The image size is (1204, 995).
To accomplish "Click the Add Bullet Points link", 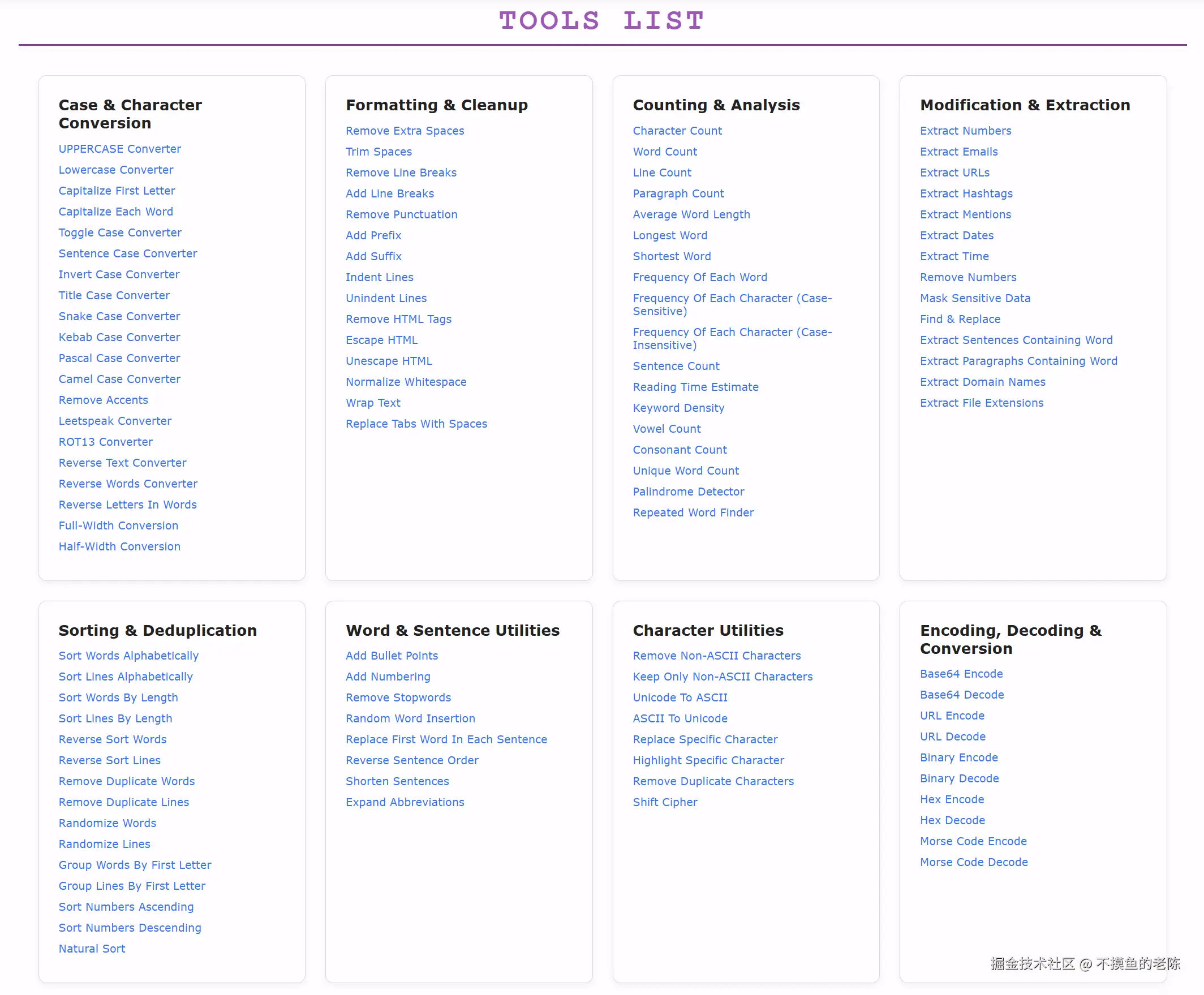I will (x=392, y=656).
